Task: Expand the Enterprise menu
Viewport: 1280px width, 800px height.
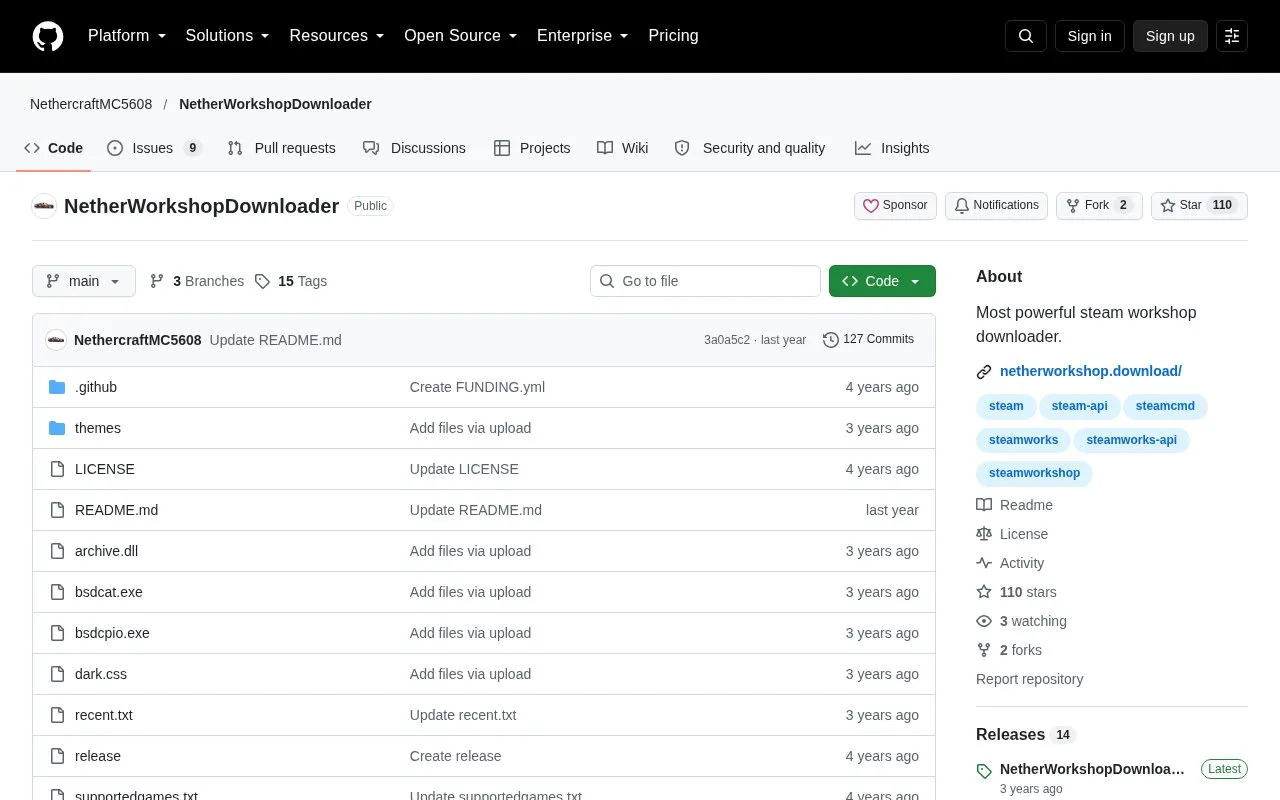Action: click(583, 36)
